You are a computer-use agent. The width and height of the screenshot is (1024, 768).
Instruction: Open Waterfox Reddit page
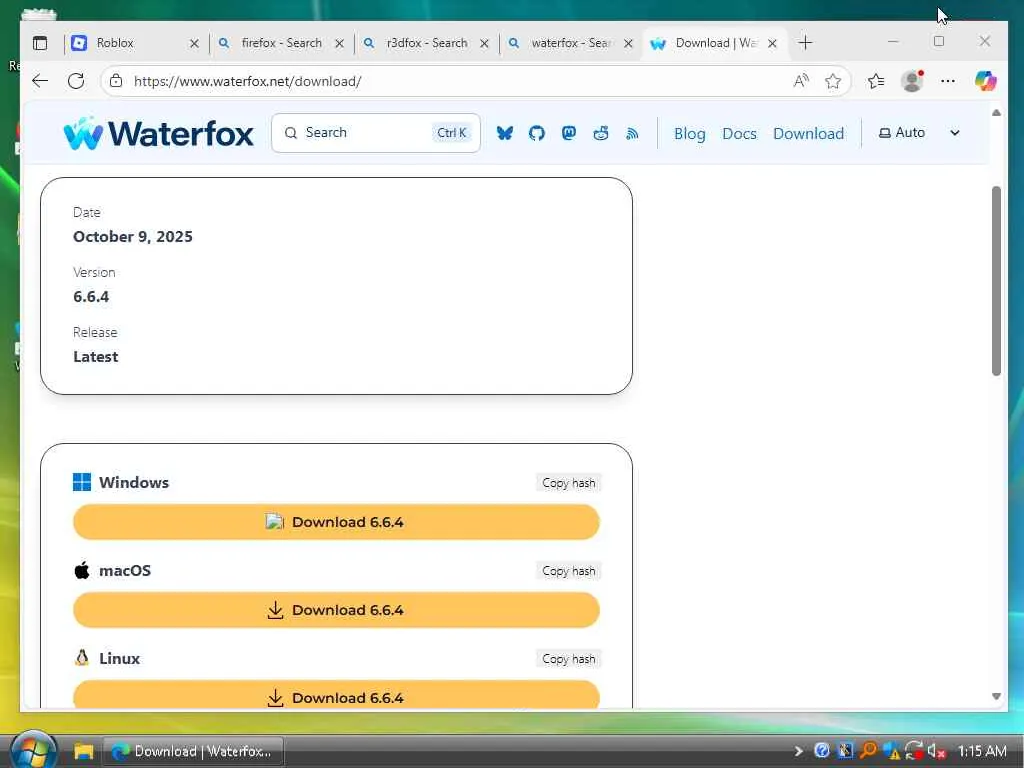601,133
